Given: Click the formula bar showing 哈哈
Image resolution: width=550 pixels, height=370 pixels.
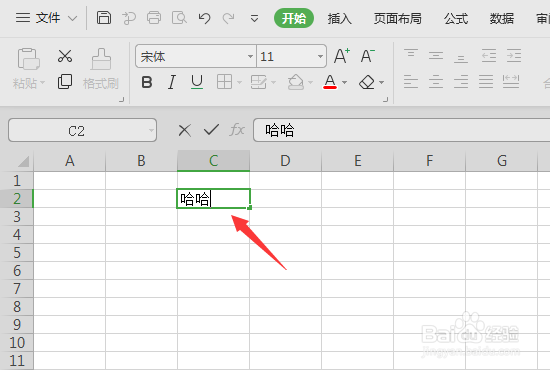Looking at the screenshot, I should [x=402, y=130].
